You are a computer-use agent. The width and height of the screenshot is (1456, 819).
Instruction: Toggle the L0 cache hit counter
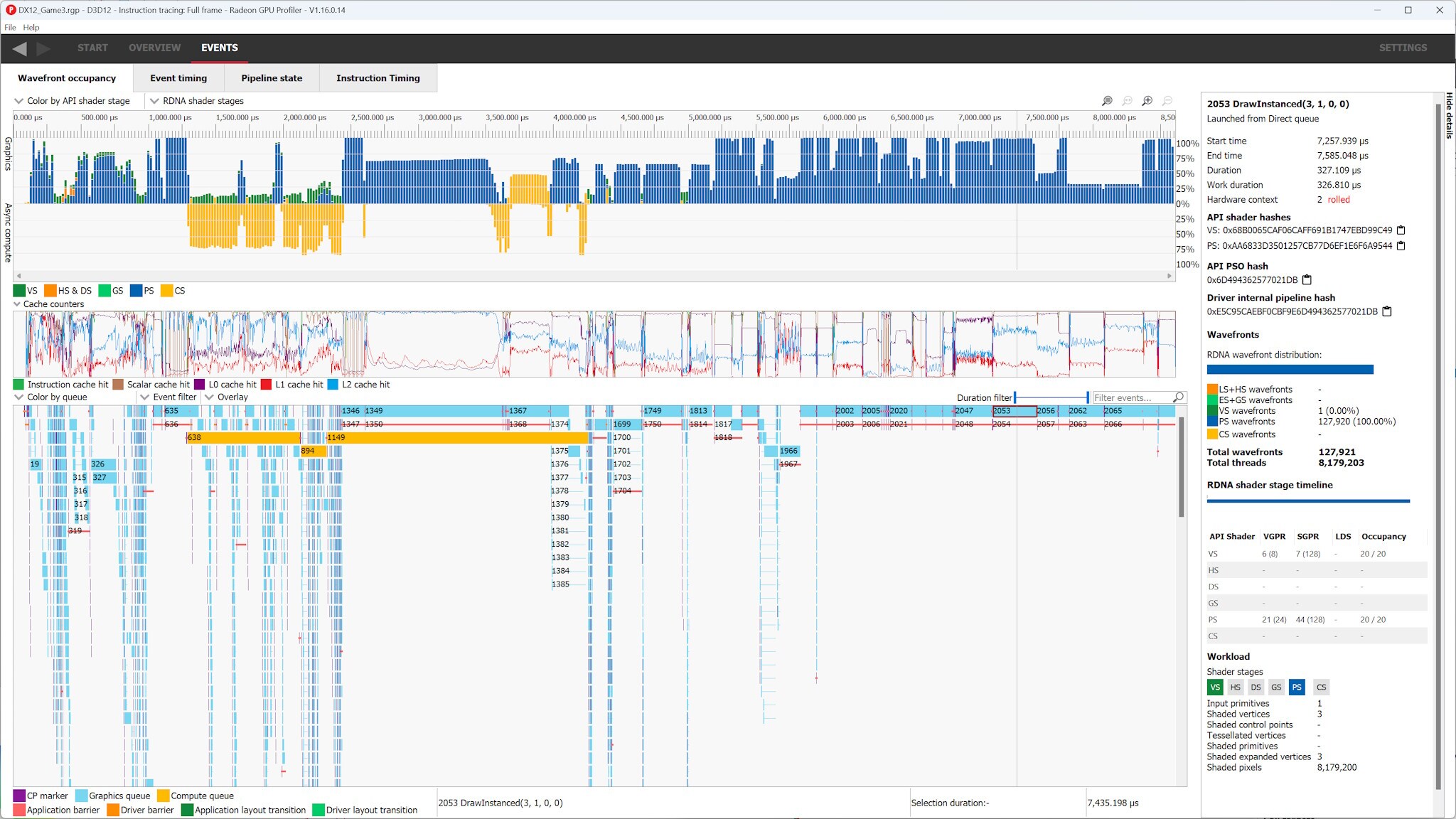click(x=225, y=385)
